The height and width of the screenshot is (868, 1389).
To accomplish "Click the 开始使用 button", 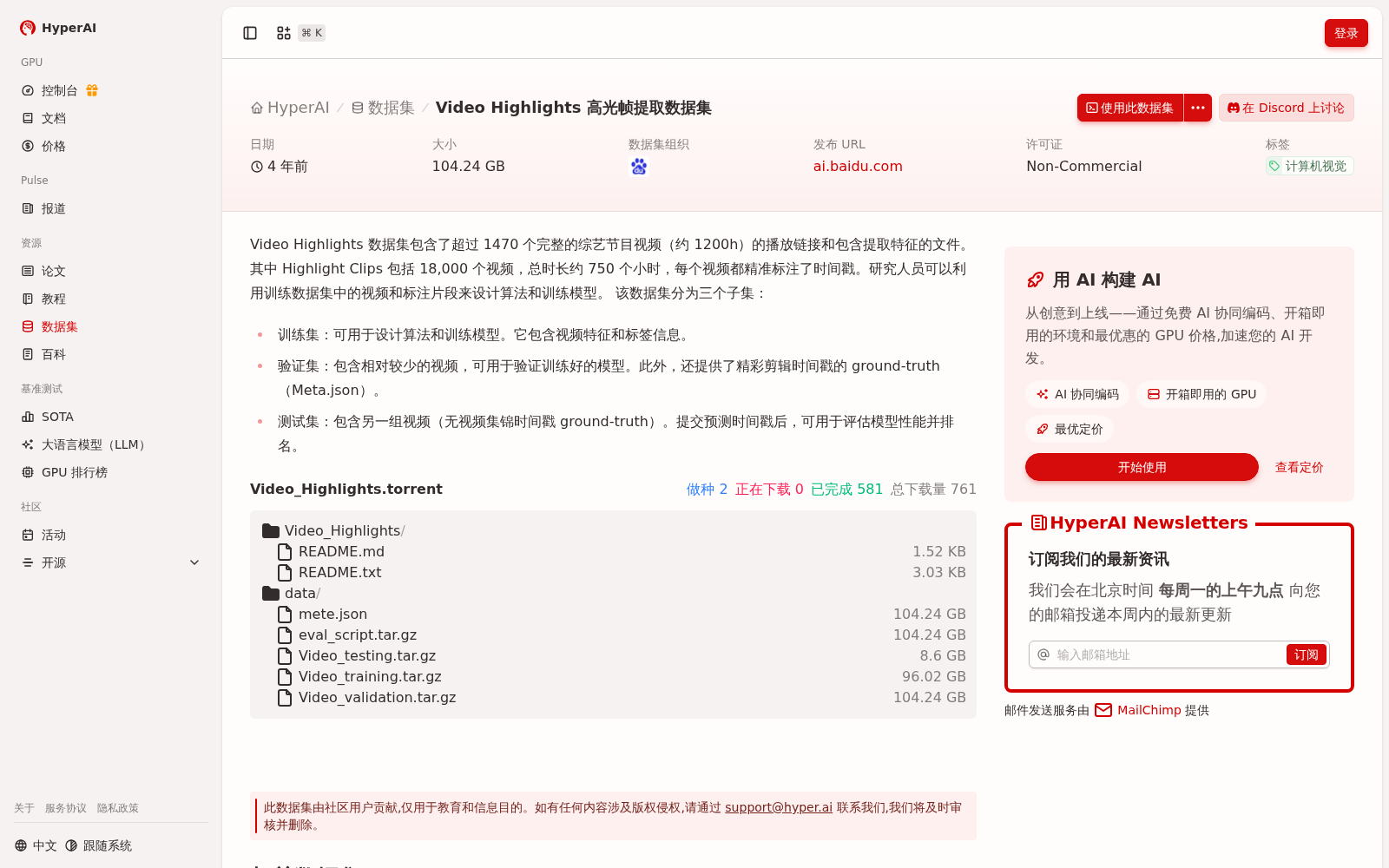I will 1142,467.
